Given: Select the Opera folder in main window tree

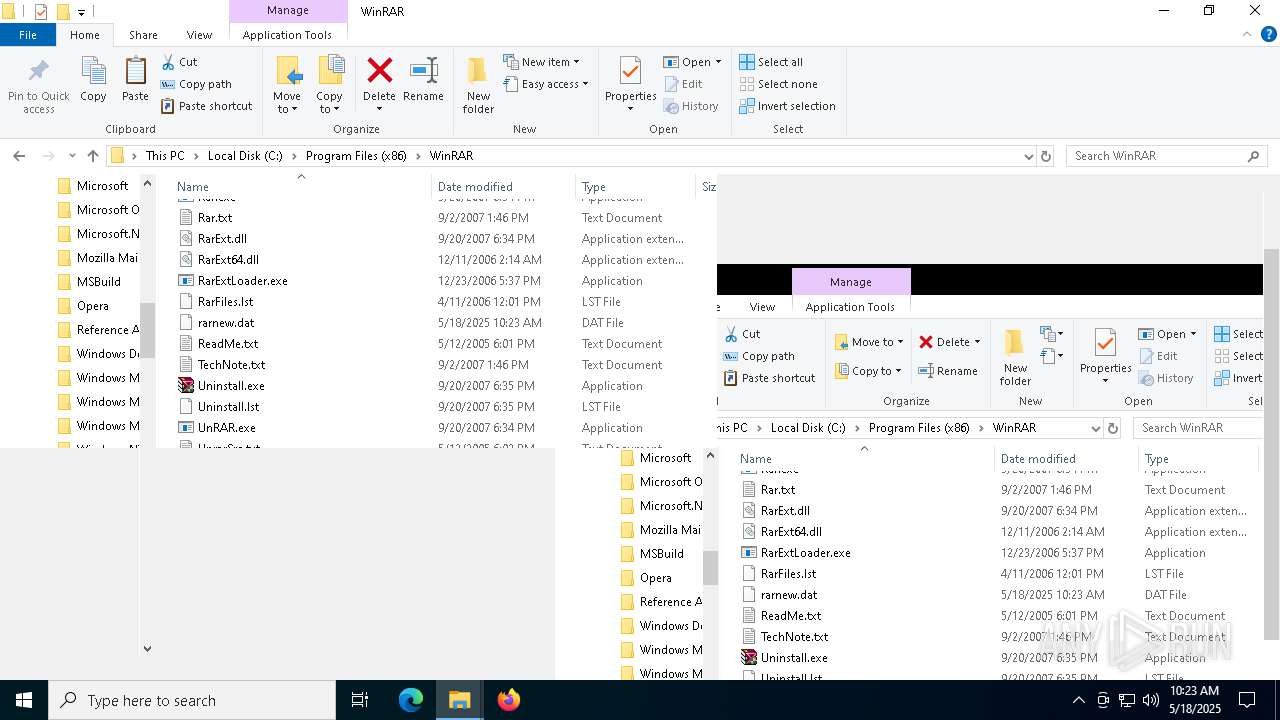Looking at the screenshot, I should pos(93,306).
